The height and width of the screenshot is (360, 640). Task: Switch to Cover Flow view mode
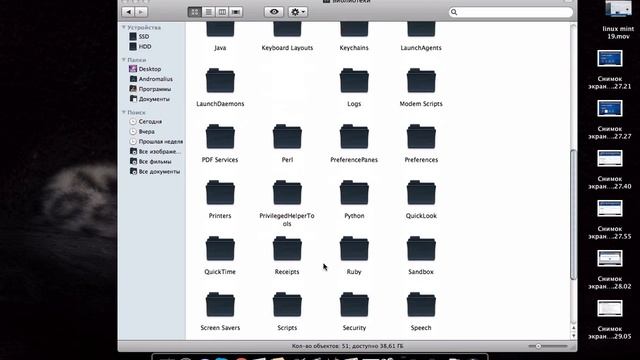[236, 12]
